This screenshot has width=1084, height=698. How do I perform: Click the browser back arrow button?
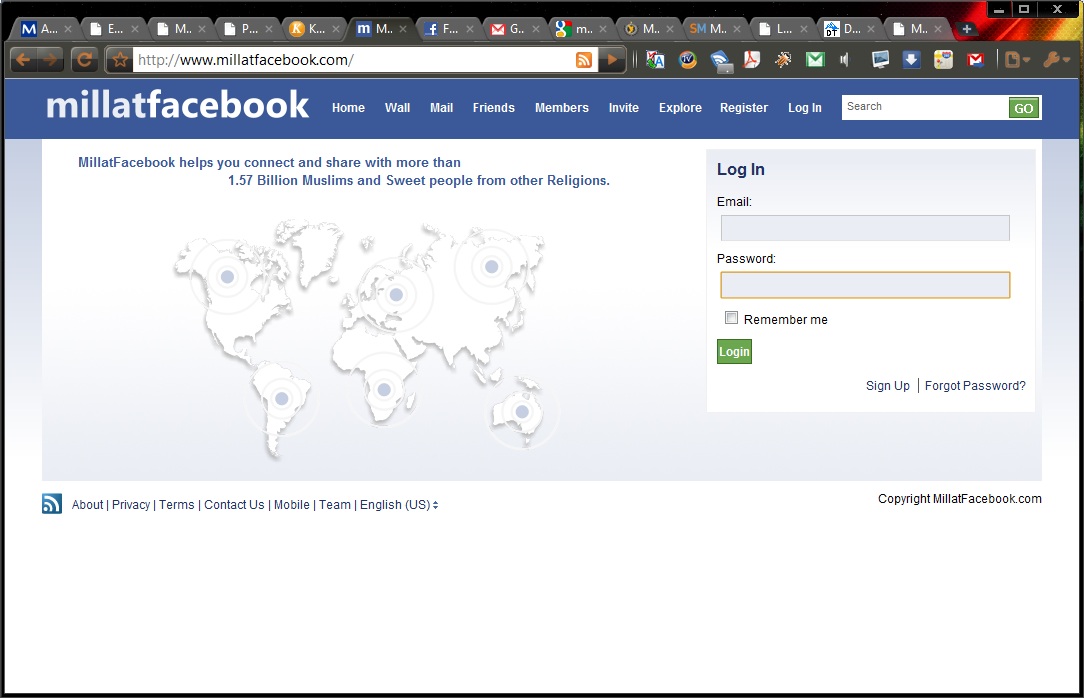click(x=23, y=60)
